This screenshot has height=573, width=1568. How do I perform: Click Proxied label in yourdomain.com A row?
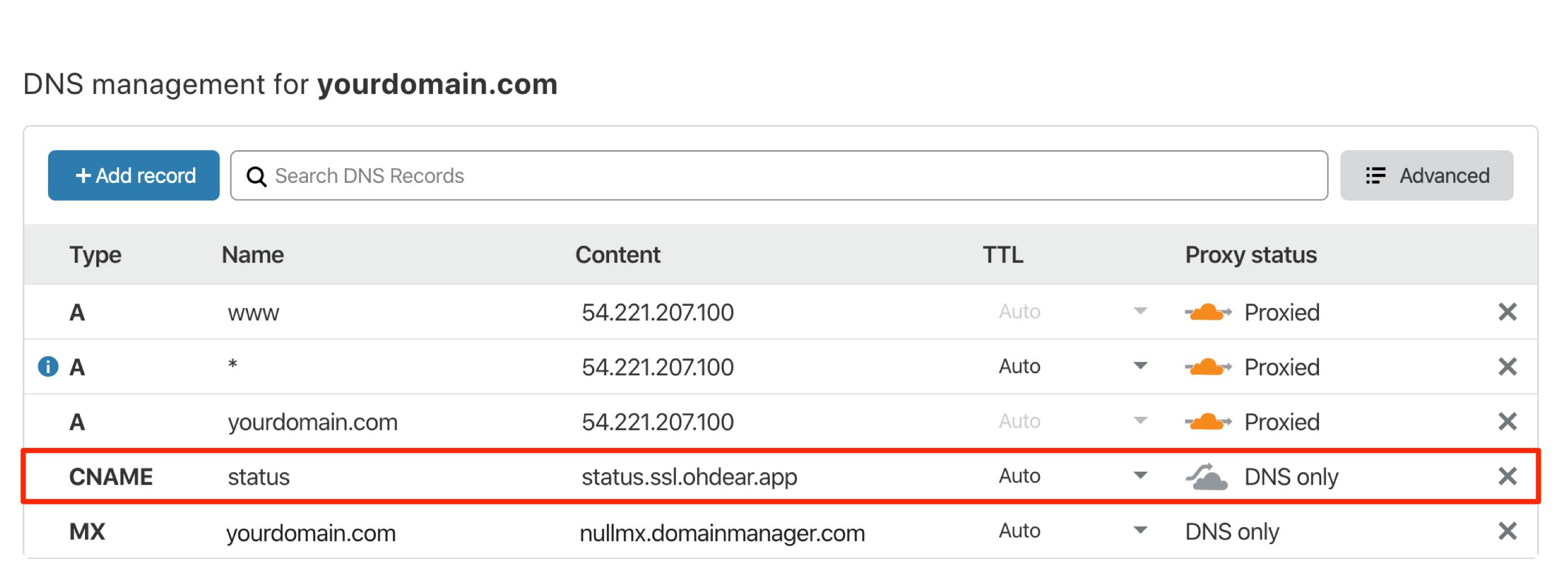tap(1282, 422)
